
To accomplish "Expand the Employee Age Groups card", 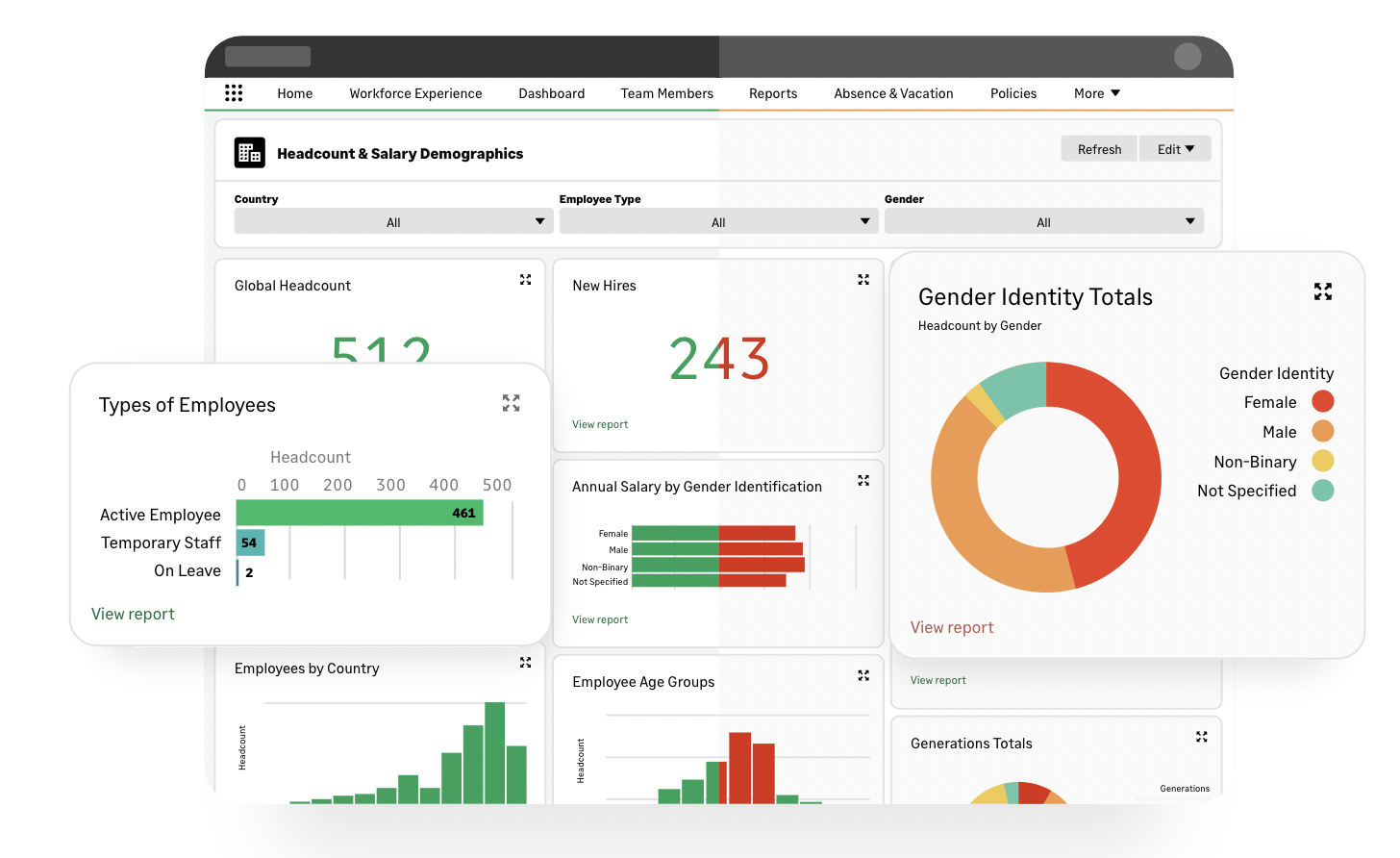I will click(x=863, y=676).
